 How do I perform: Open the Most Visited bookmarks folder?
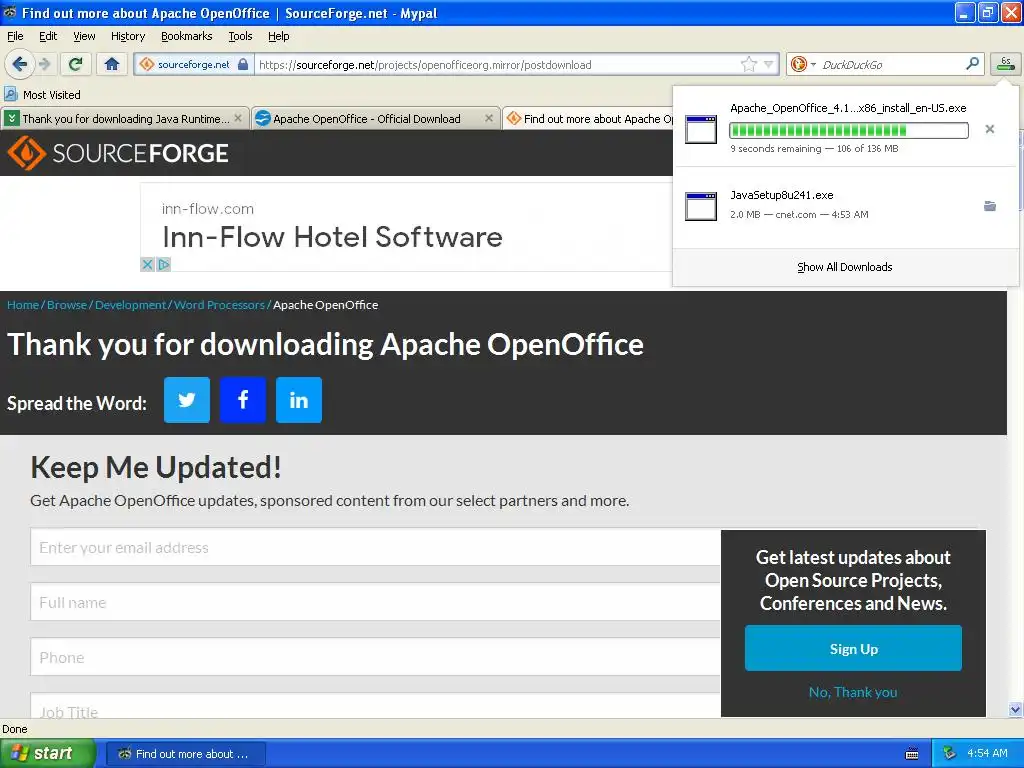click(x=42, y=95)
